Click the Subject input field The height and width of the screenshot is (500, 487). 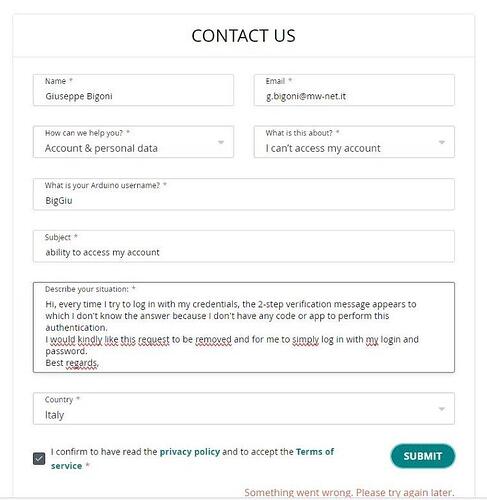coord(244,246)
